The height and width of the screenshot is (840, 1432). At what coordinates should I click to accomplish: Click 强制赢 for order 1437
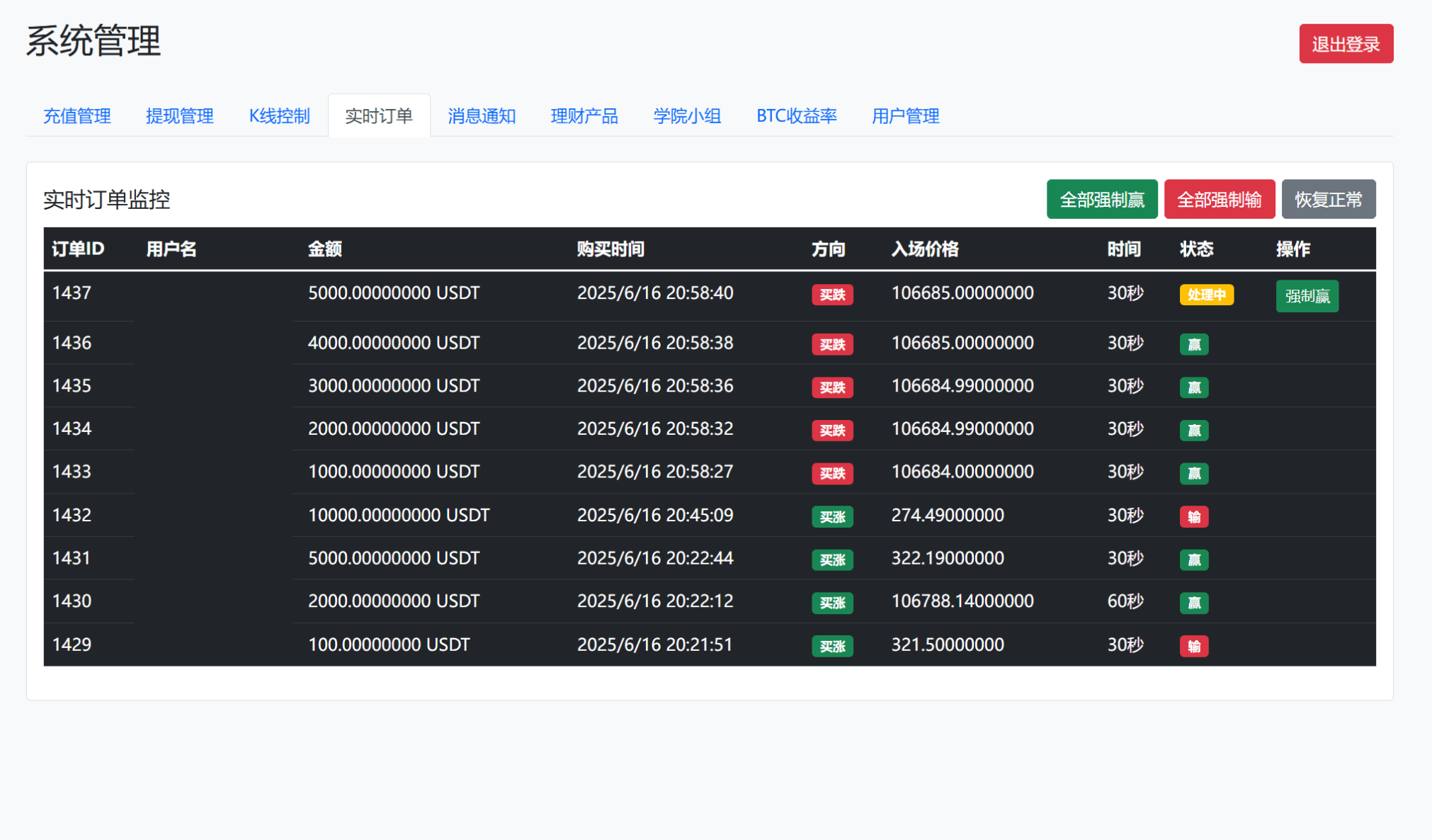(x=1307, y=296)
